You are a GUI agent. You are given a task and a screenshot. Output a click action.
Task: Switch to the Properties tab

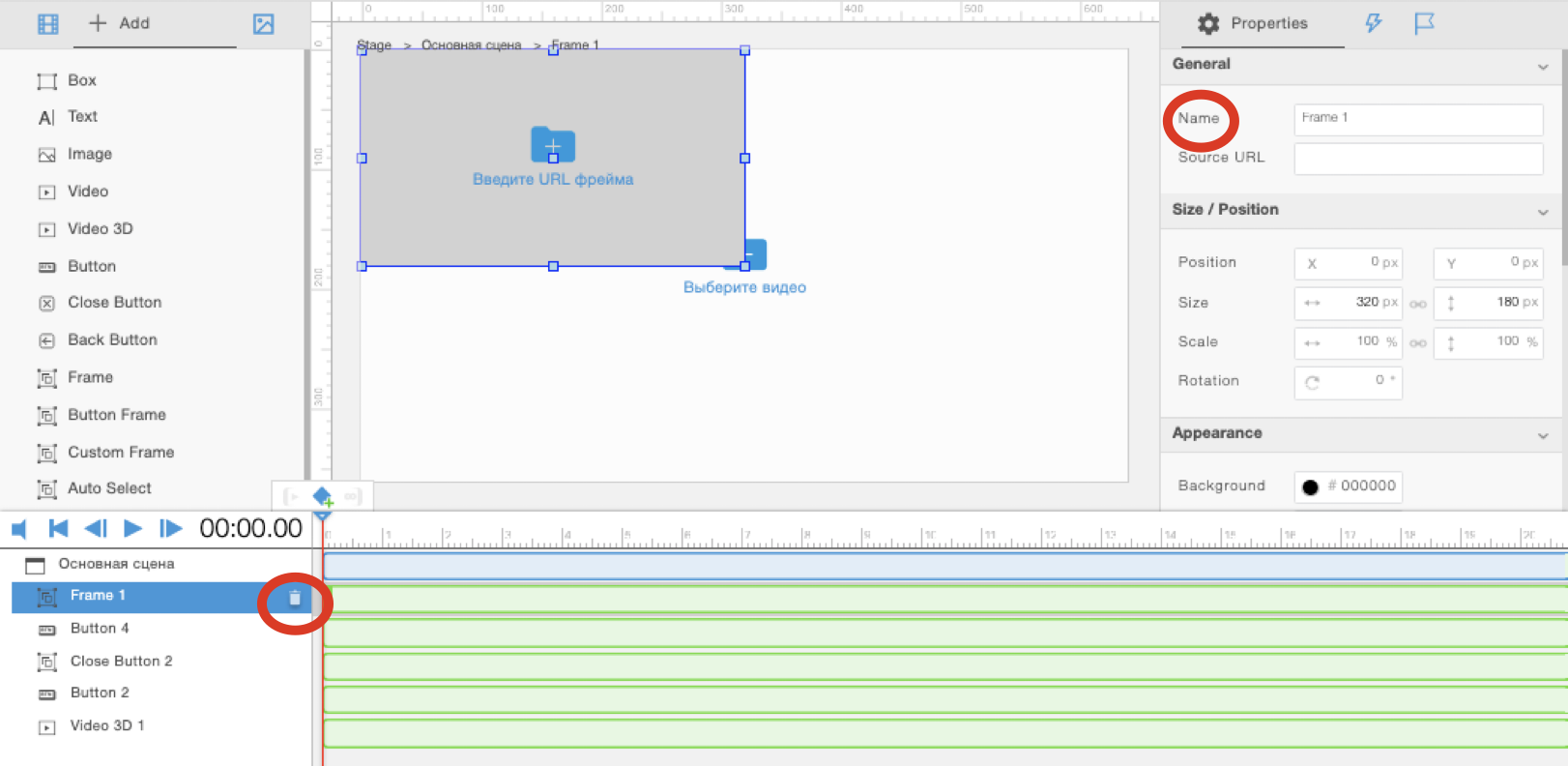1252,23
